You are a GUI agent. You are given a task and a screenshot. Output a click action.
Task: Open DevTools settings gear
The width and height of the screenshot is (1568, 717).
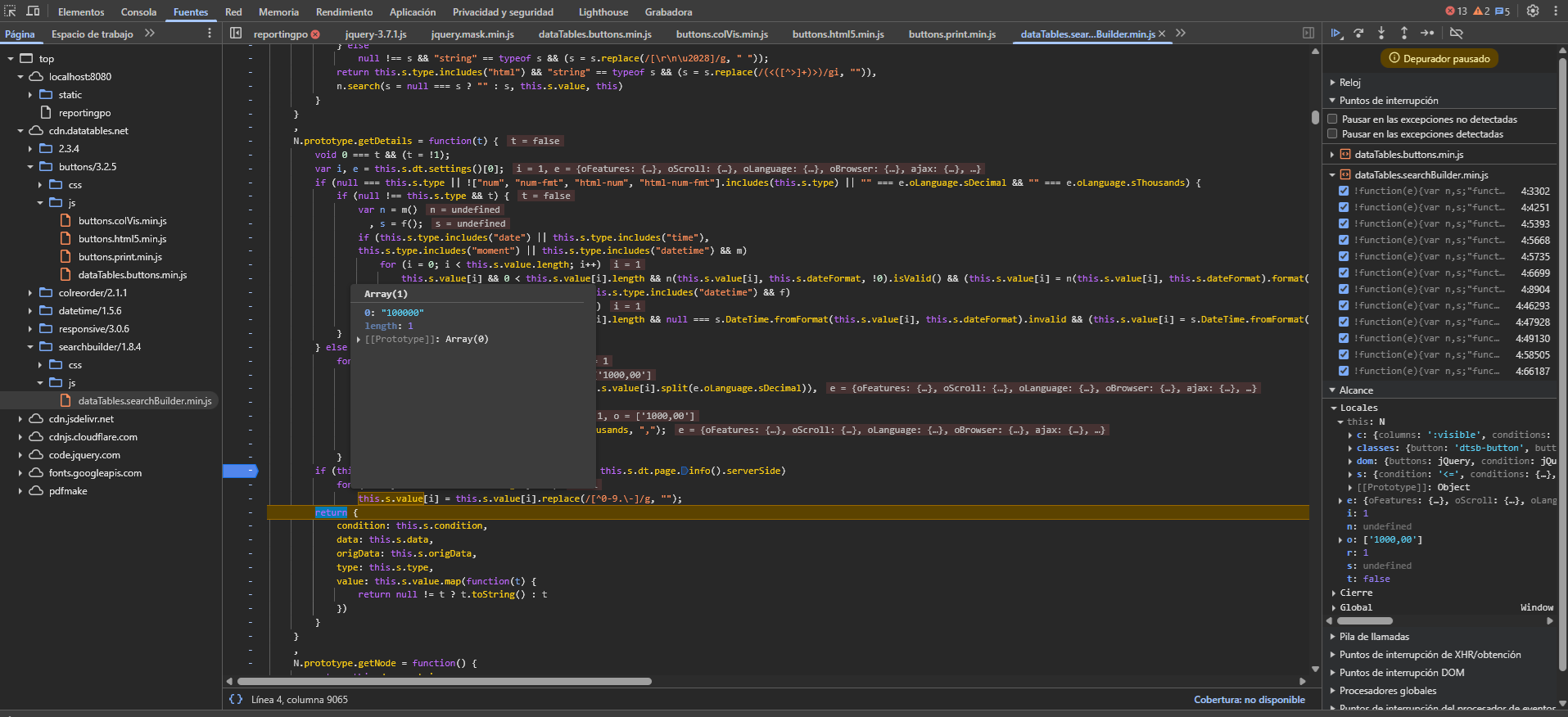tap(1533, 11)
